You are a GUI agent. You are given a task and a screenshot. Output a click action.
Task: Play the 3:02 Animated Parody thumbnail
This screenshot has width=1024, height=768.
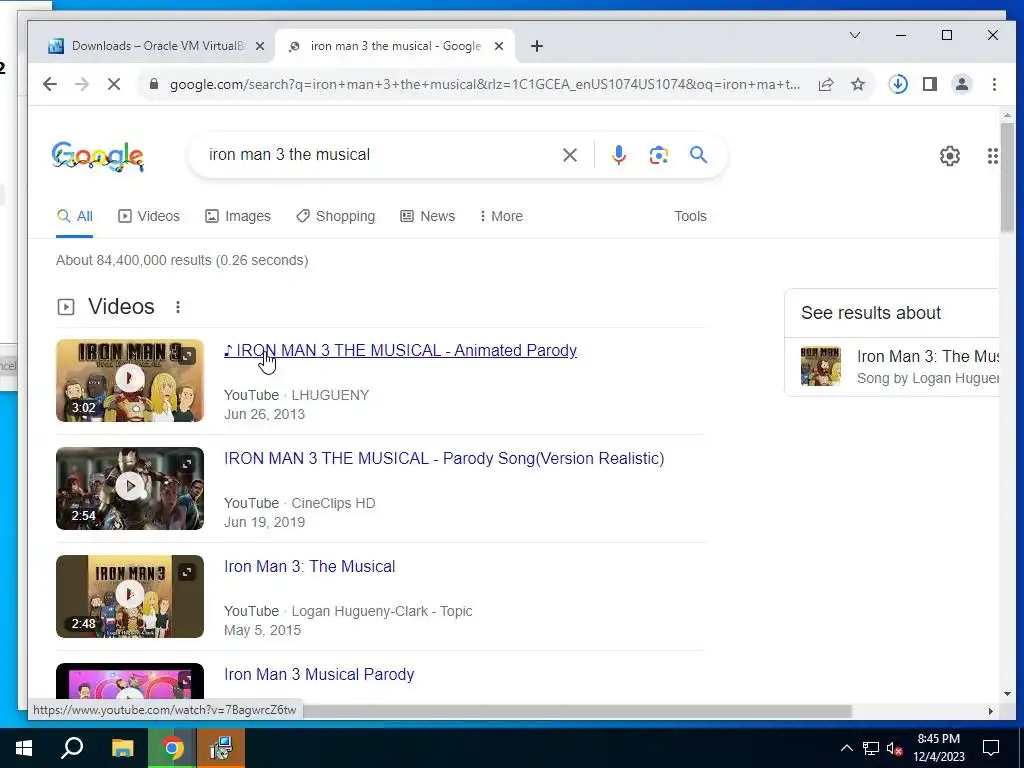pos(130,381)
